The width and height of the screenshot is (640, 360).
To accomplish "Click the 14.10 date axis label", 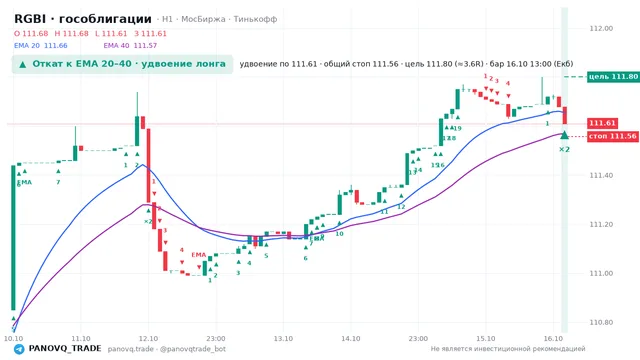I will coord(351,339).
